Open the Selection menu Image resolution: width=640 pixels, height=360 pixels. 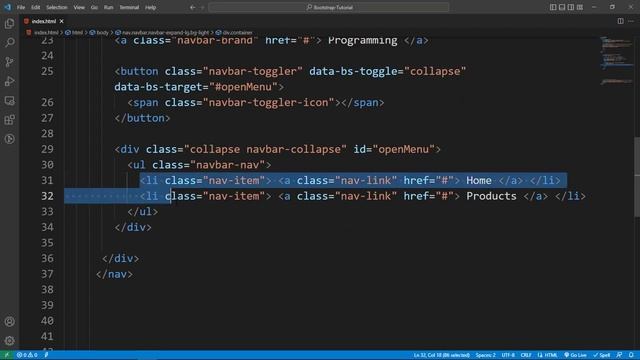point(56,7)
